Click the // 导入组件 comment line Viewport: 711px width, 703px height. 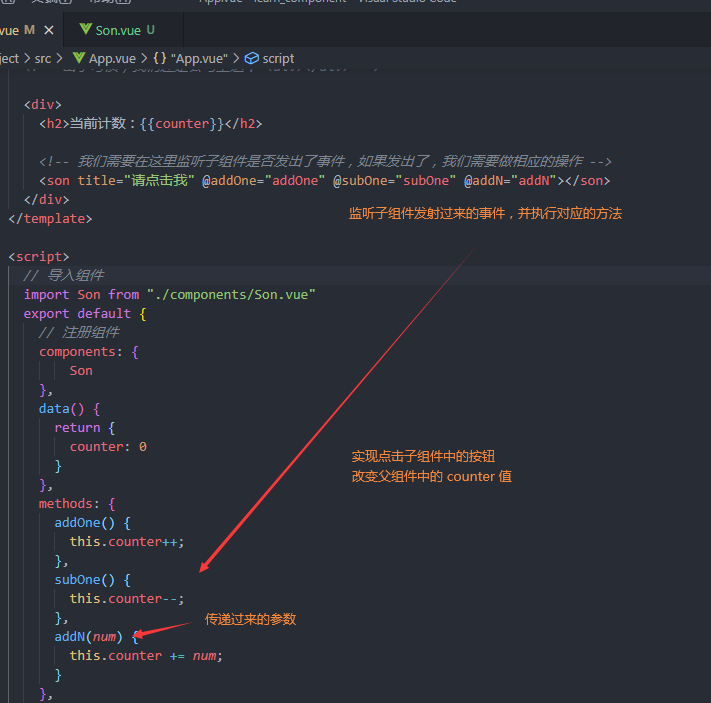click(63, 275)
